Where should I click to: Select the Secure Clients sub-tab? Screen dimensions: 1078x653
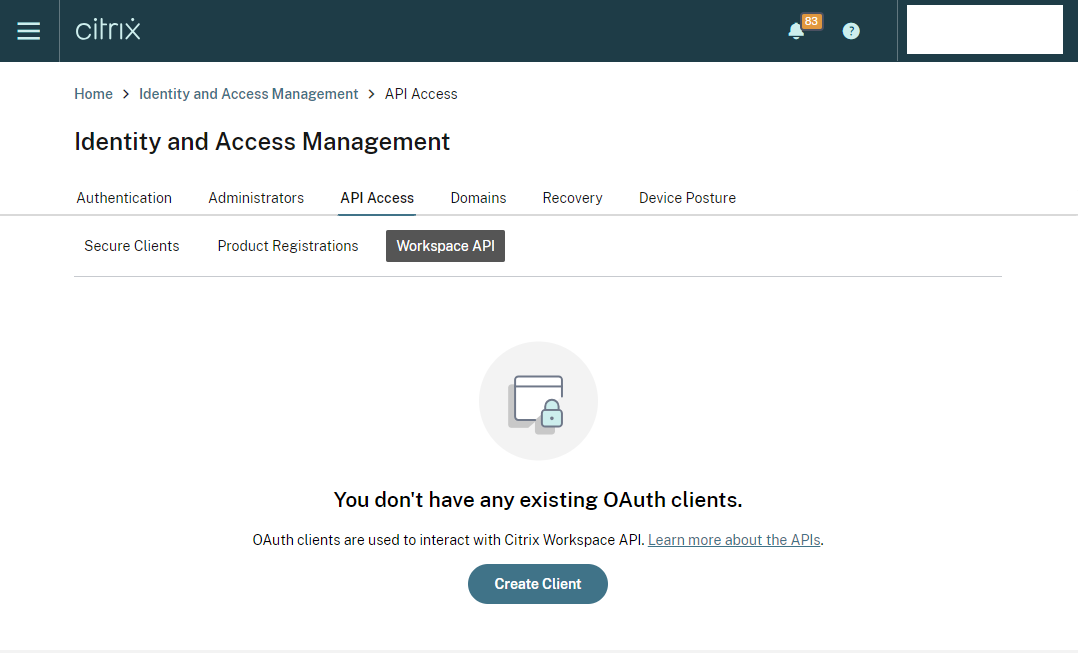coord(132,246)
